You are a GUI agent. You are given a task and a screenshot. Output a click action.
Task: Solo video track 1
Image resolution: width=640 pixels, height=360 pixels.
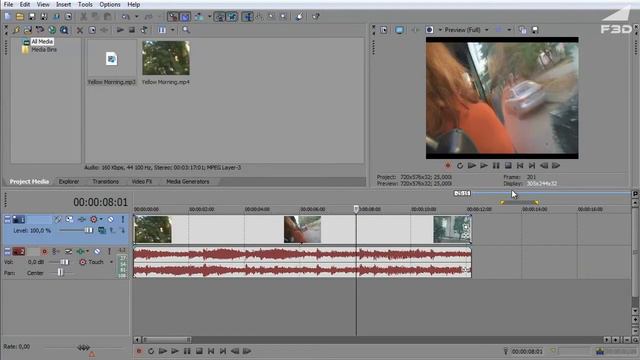122,220
